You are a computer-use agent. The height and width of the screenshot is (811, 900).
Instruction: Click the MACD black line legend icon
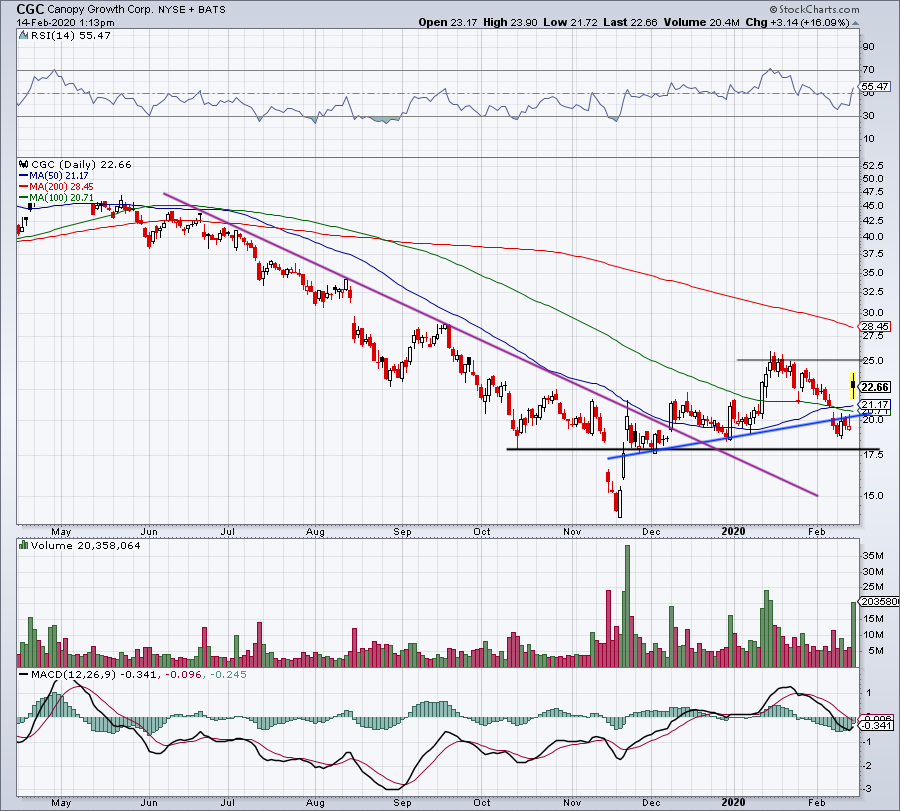point(24,674)
